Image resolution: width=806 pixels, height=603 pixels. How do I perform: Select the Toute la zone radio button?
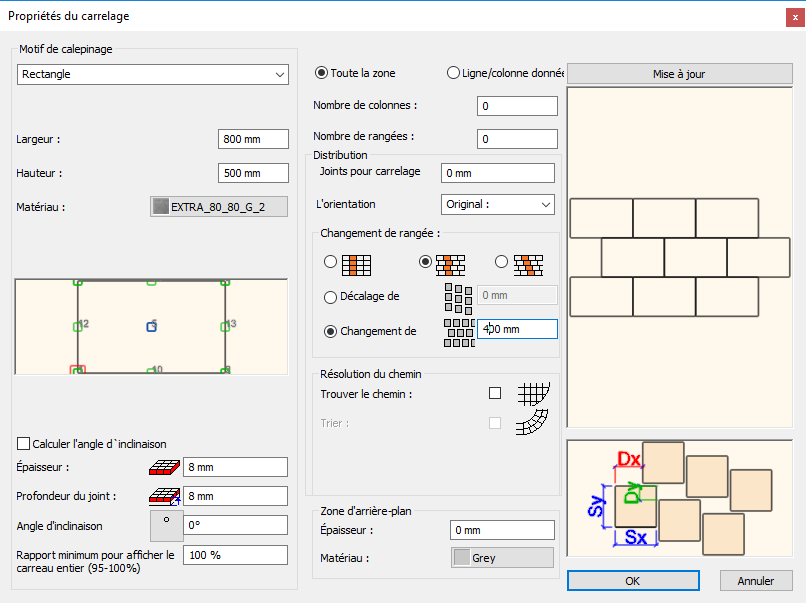click(321, 73)
